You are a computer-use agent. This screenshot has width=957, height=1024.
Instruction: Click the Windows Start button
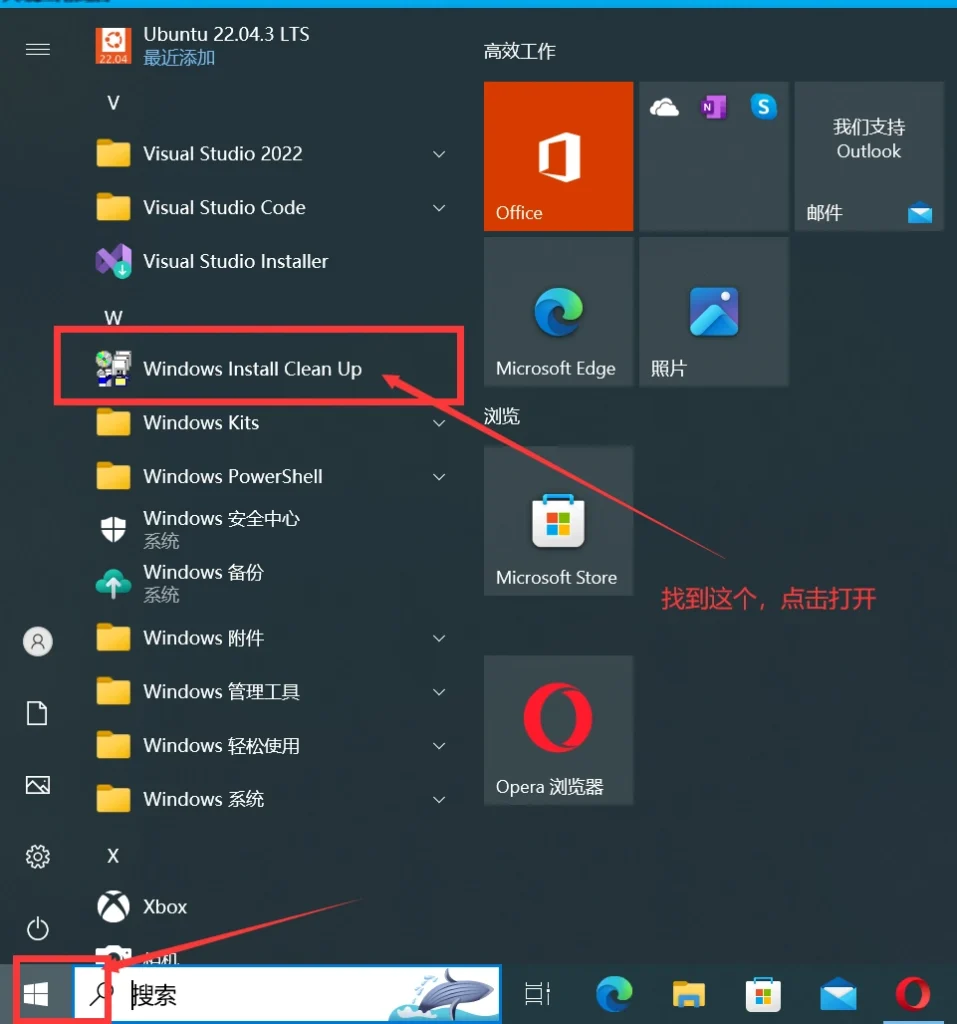click(36, 995)
